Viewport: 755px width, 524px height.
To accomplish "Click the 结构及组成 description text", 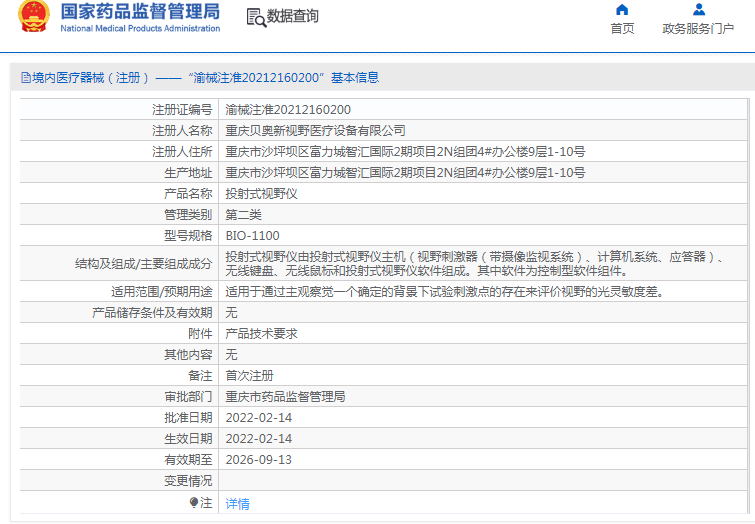I will (x=474, y=263).
